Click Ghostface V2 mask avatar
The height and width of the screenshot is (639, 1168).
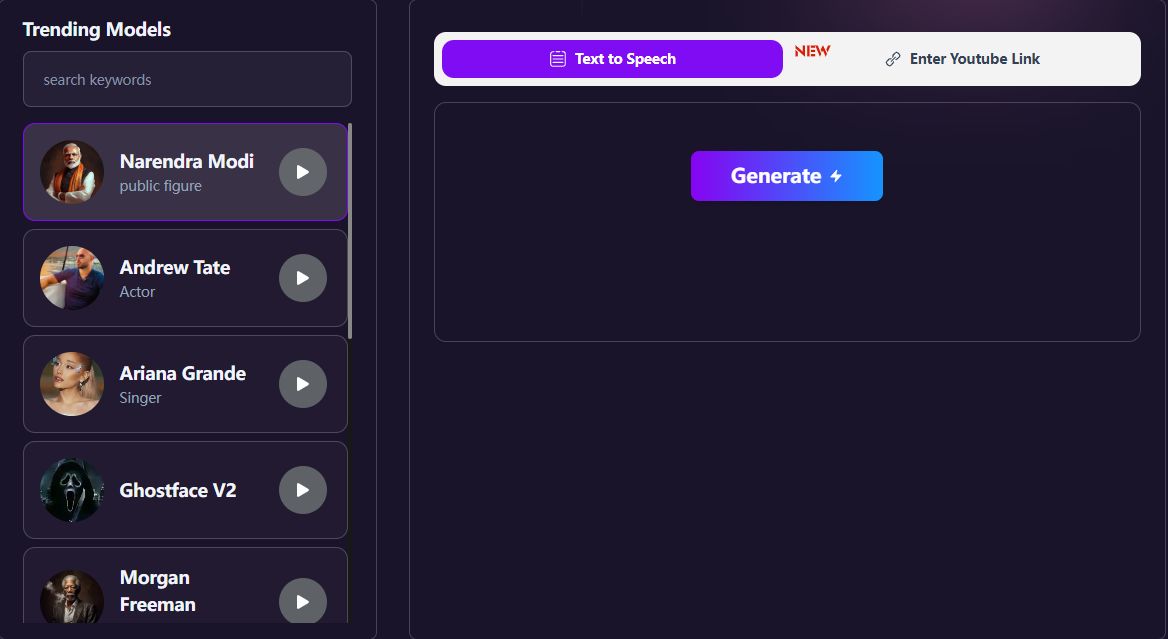[72, 490]
